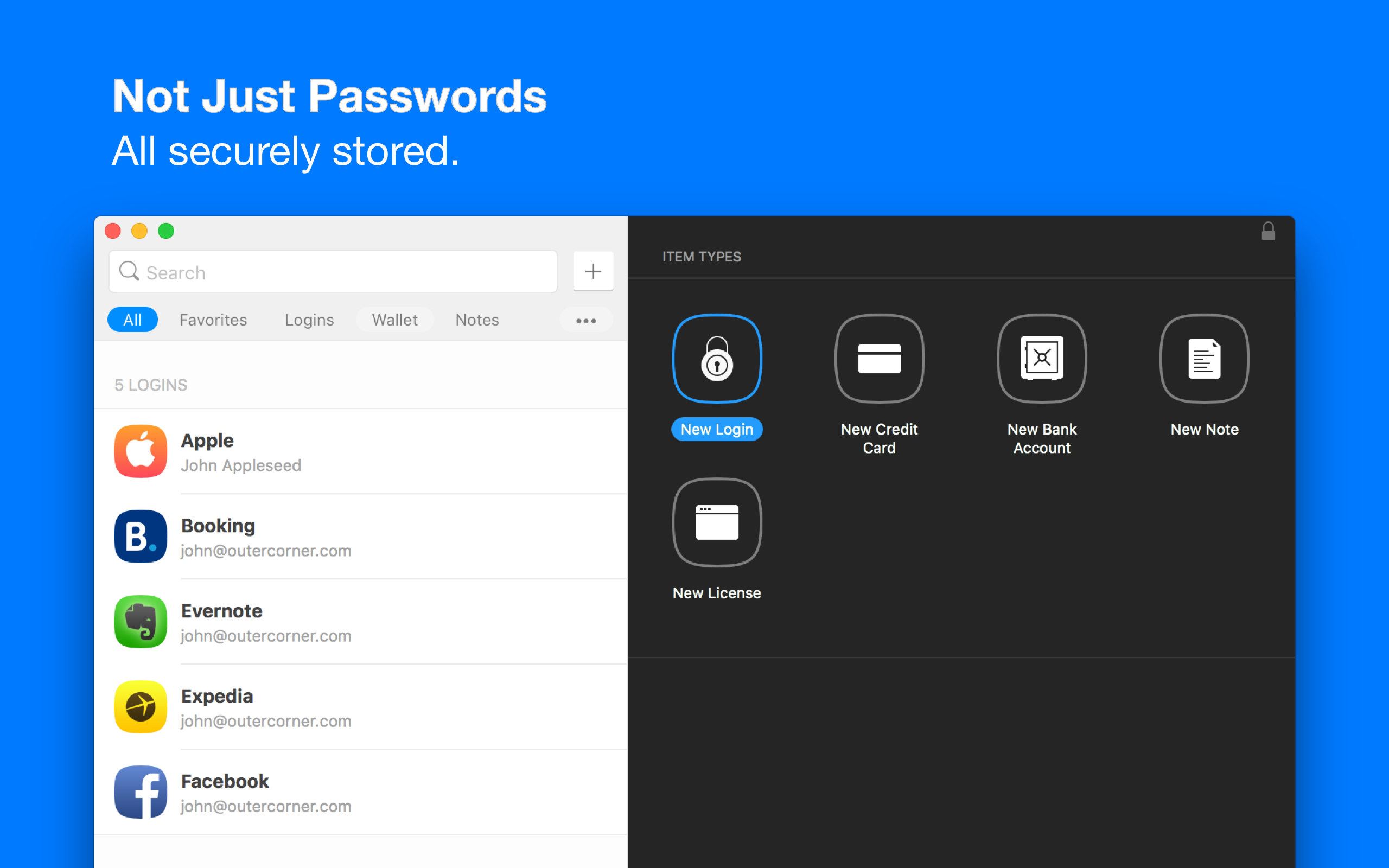The height and width of the screenshot is (868, 1389).
Task: Switch to the Notes tab
Action: click(477, 320)
